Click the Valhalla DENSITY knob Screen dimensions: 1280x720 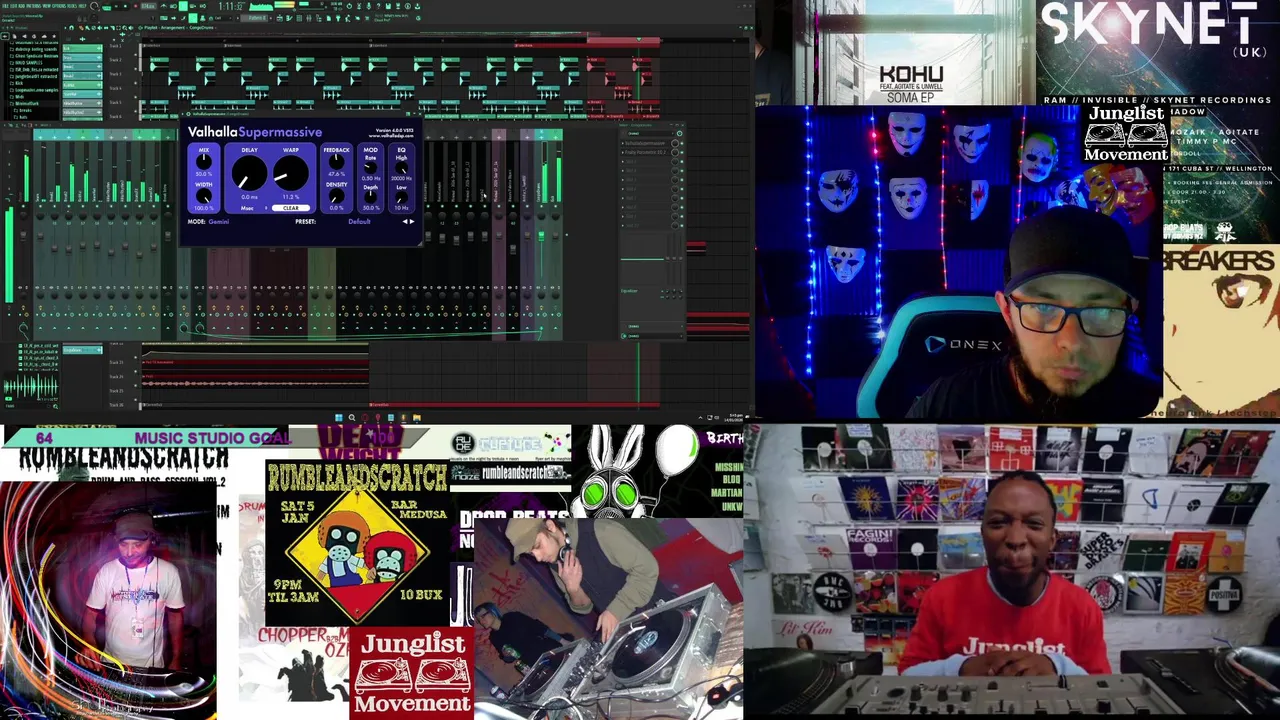point(336,196)
